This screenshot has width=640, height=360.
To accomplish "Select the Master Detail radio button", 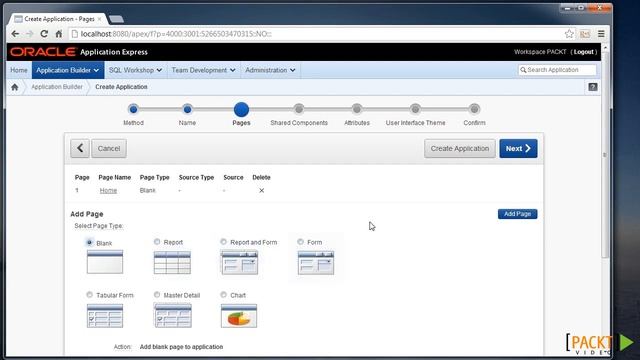I will click(x=157, y=294).
